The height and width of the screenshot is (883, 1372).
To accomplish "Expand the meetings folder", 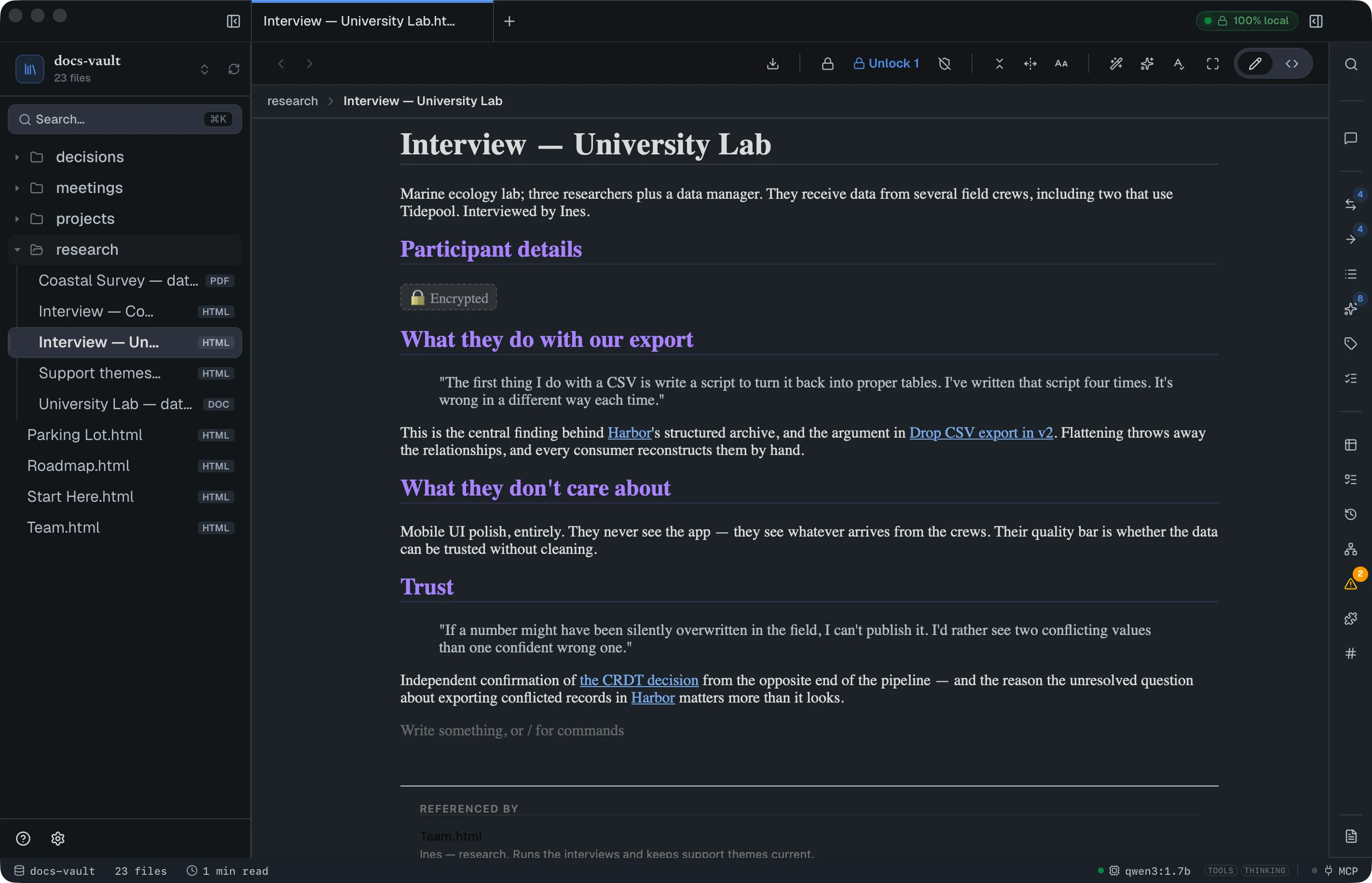I will tap(125, 188).
